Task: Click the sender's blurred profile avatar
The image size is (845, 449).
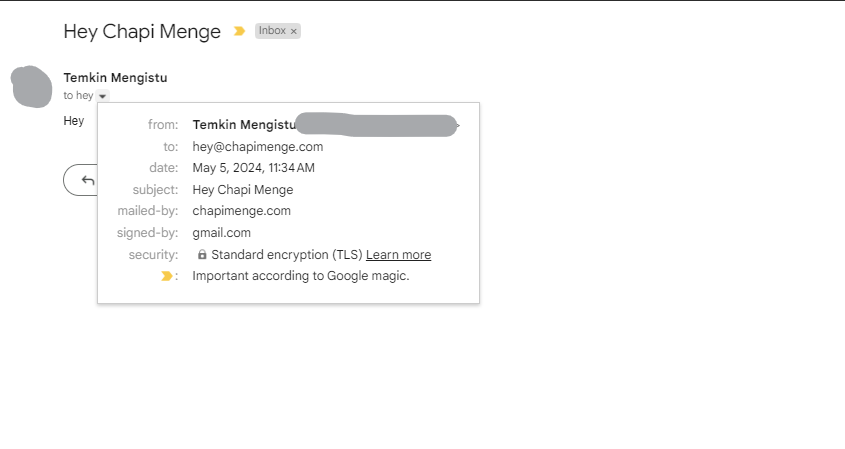Action: pyautogui.click(x=32, y=86)
